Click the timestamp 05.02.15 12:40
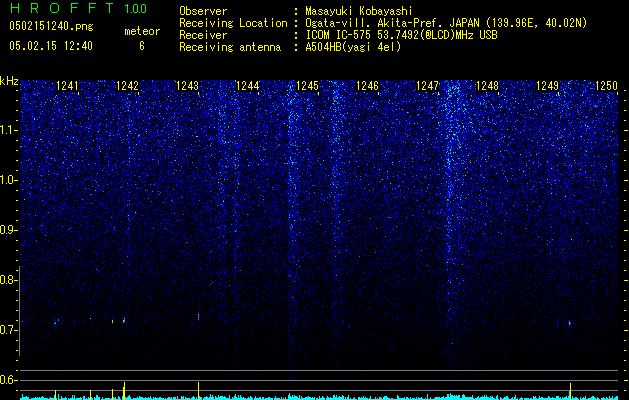This screenshot has height=400, width=629. (51, 46)
